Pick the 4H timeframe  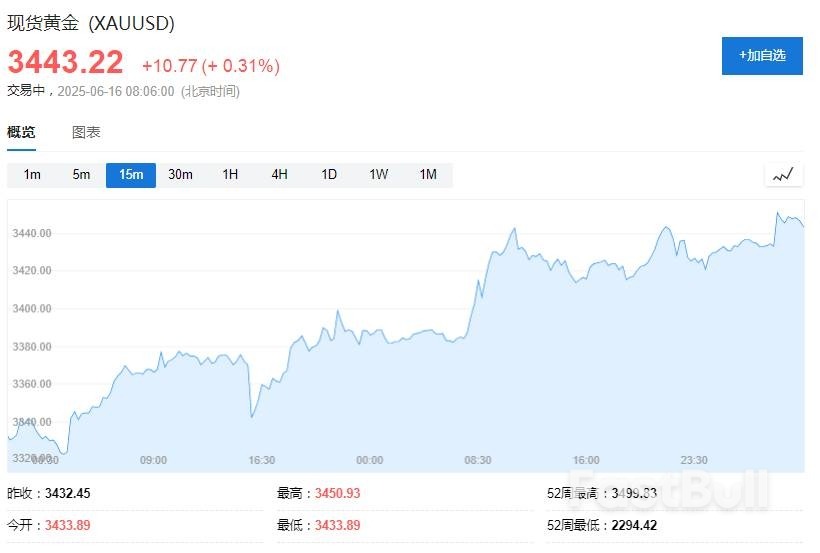[279, 175]
